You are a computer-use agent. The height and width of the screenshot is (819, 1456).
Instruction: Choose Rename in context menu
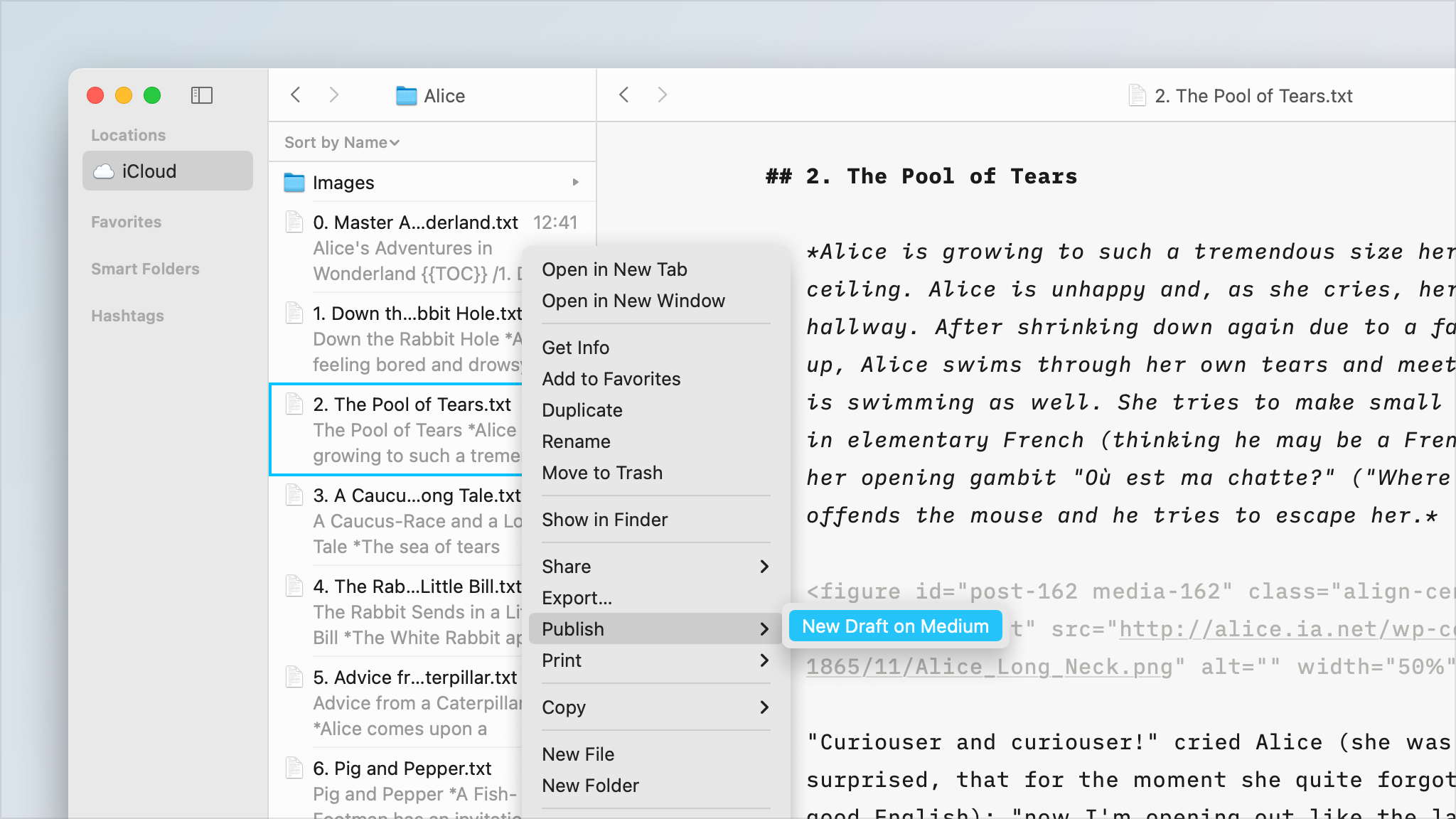coord(655,441)
